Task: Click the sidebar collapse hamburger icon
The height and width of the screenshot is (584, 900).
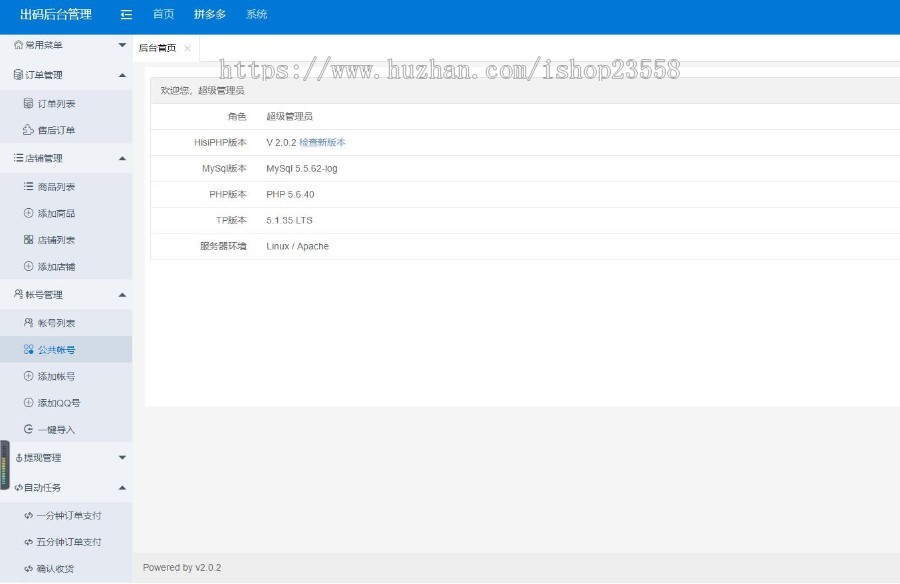Action: 125,14
